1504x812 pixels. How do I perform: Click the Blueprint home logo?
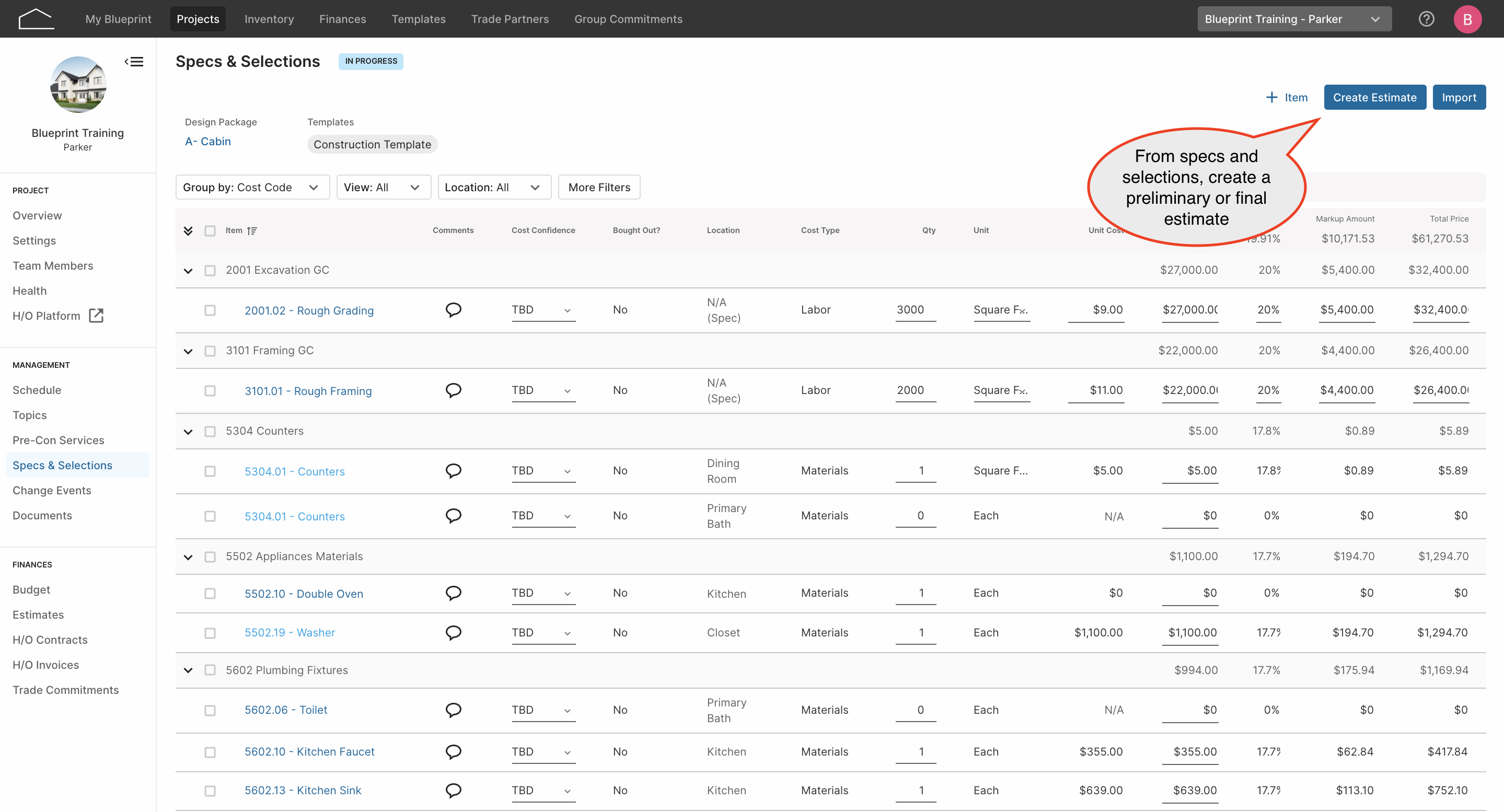pyautogui.click(x=36, y=19)
